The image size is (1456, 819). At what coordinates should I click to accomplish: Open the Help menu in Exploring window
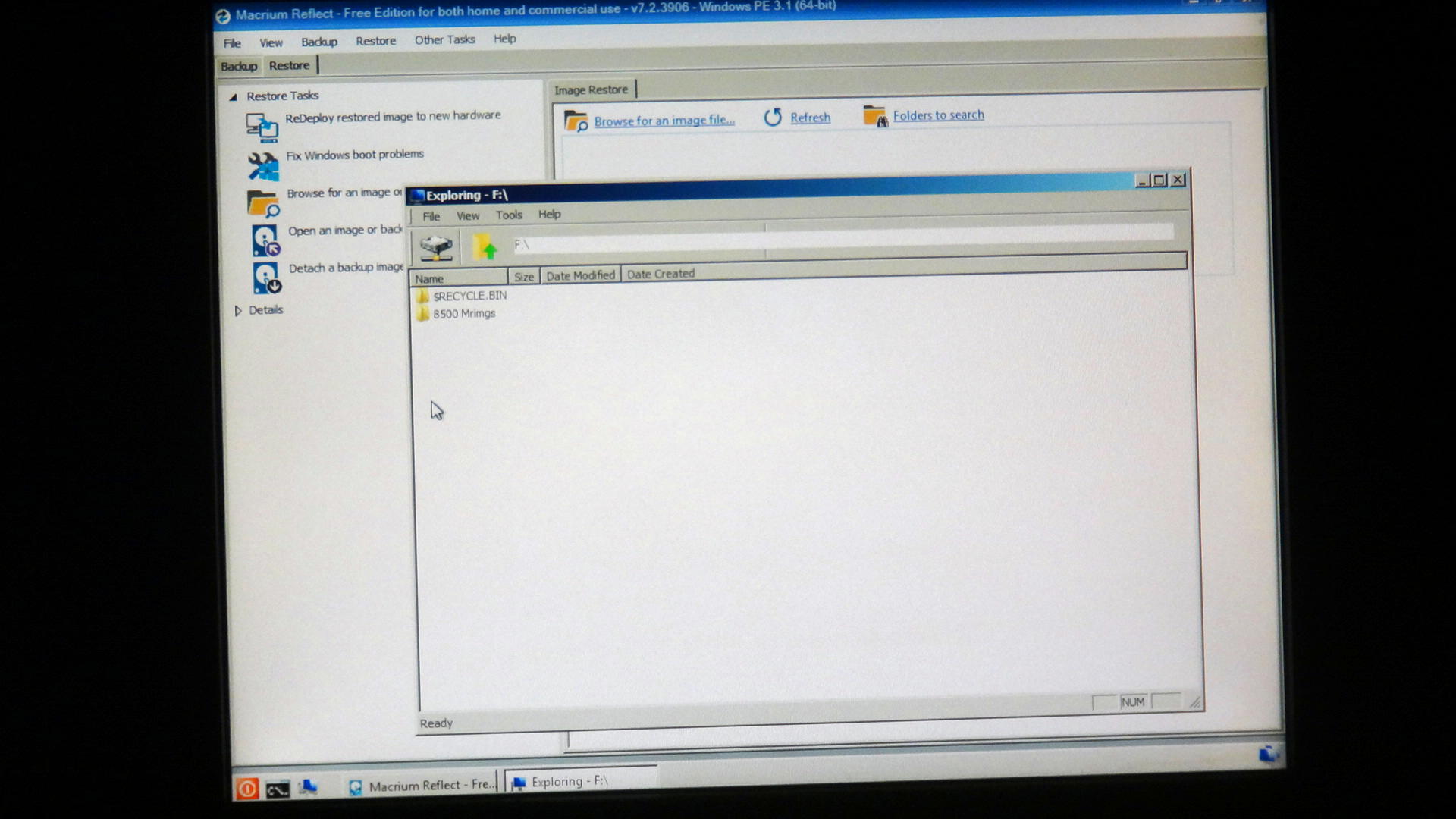(x=549, y=215)
